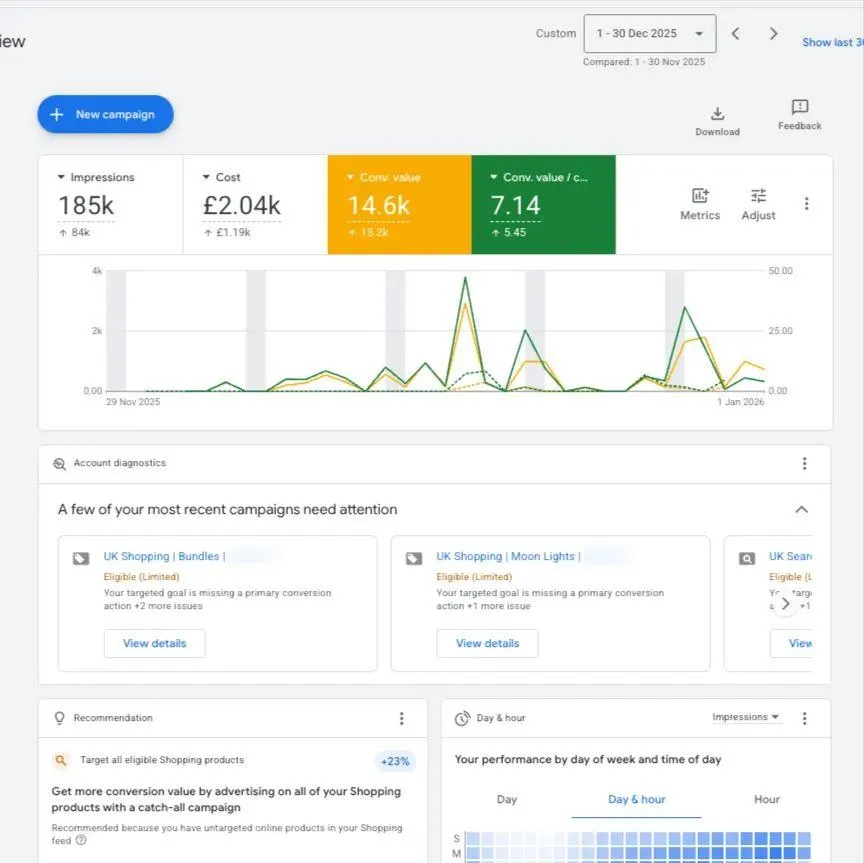This screenshot has height=863, width=864.
Task: Click the +23% recommendation badge
Action: click(395, 761)
